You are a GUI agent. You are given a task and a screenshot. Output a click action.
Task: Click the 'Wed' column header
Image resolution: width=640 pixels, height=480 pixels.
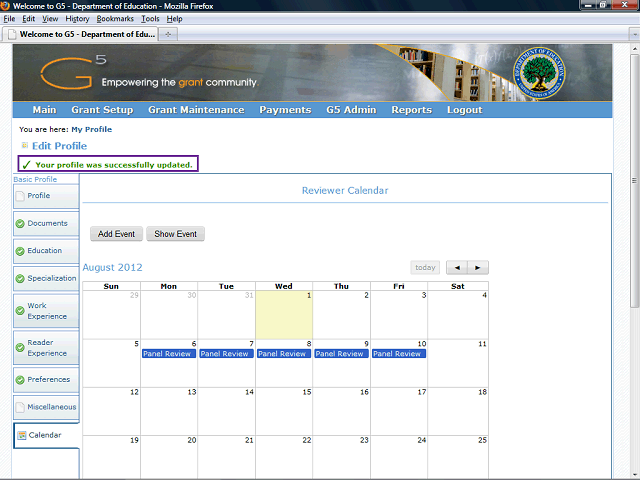coord(284,286)
